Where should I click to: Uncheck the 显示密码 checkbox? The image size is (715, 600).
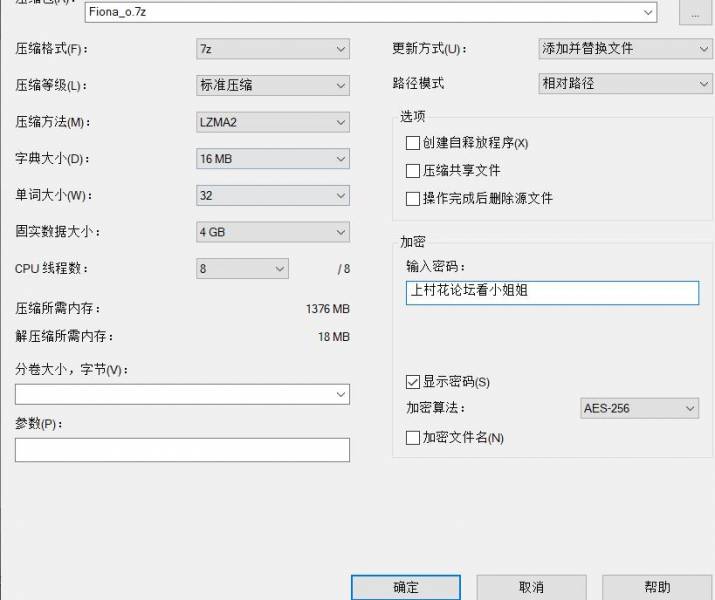pos(413,382)
